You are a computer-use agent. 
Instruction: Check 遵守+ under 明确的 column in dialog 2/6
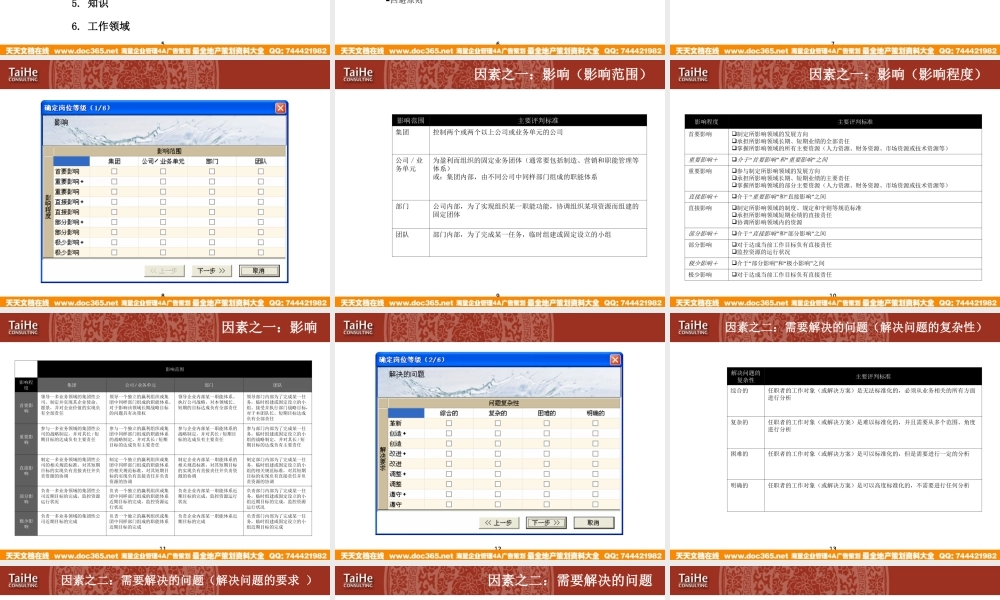click(595, 494)
